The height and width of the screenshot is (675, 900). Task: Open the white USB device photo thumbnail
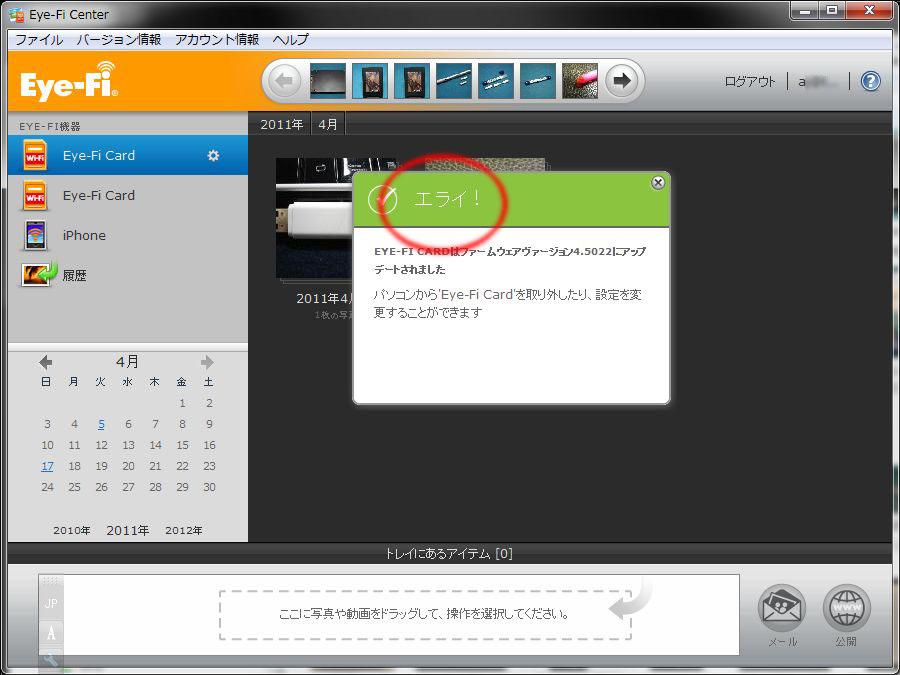tap(314, 219)
